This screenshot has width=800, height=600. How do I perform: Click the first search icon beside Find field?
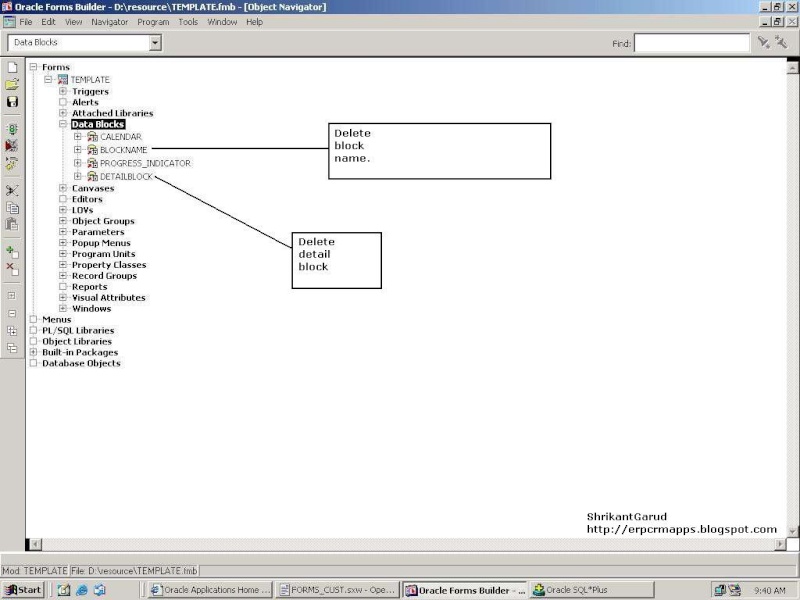pos(764,42)
